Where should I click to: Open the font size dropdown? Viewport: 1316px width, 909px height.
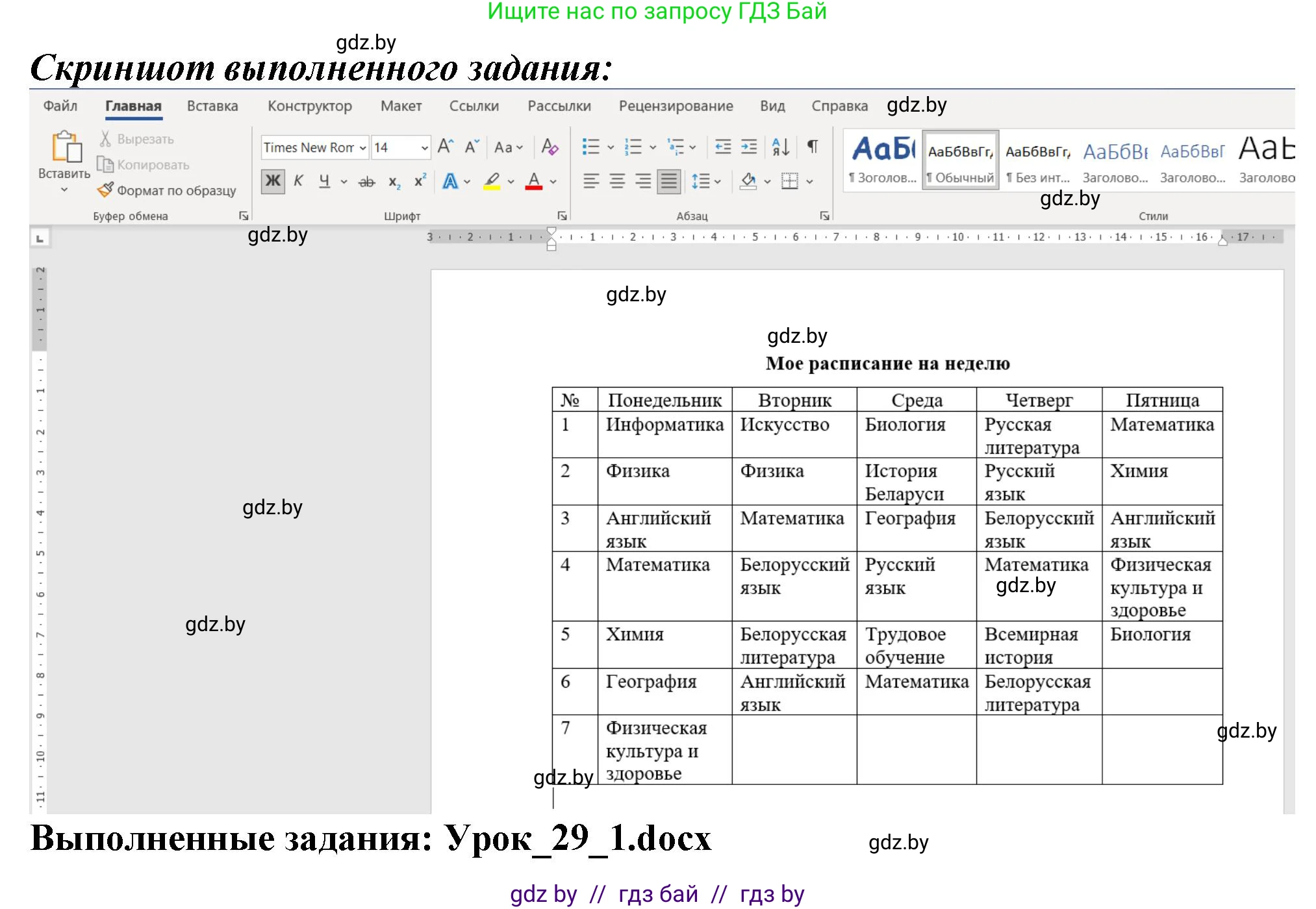424,147
